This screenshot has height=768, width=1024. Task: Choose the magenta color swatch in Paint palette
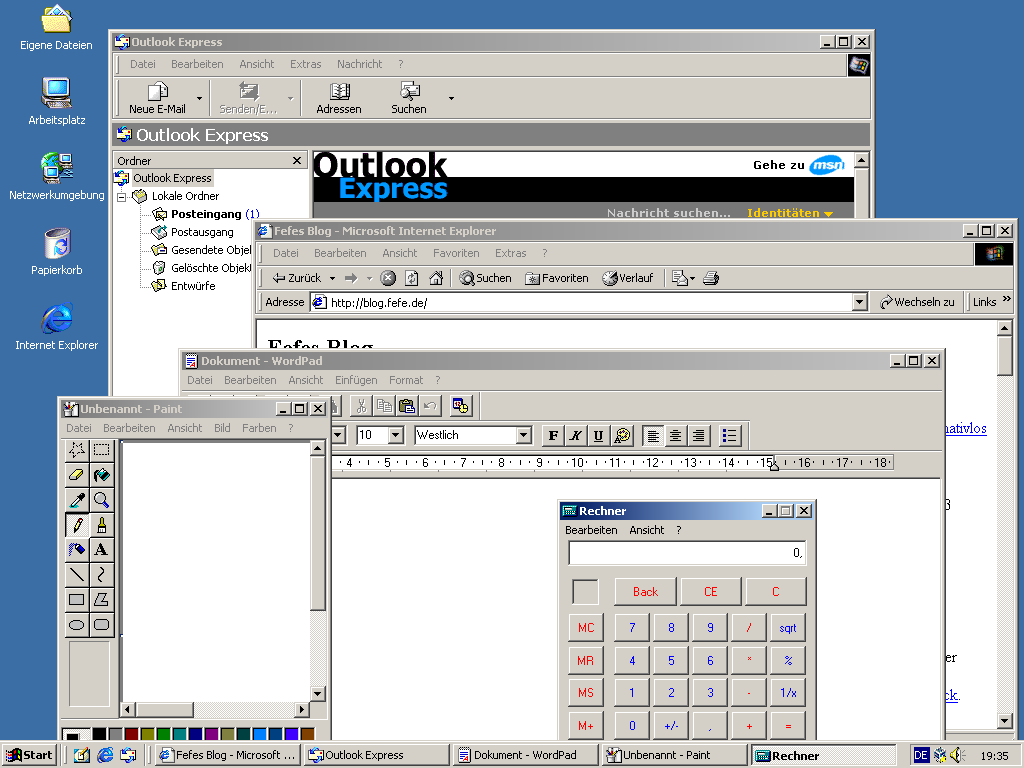211,734
